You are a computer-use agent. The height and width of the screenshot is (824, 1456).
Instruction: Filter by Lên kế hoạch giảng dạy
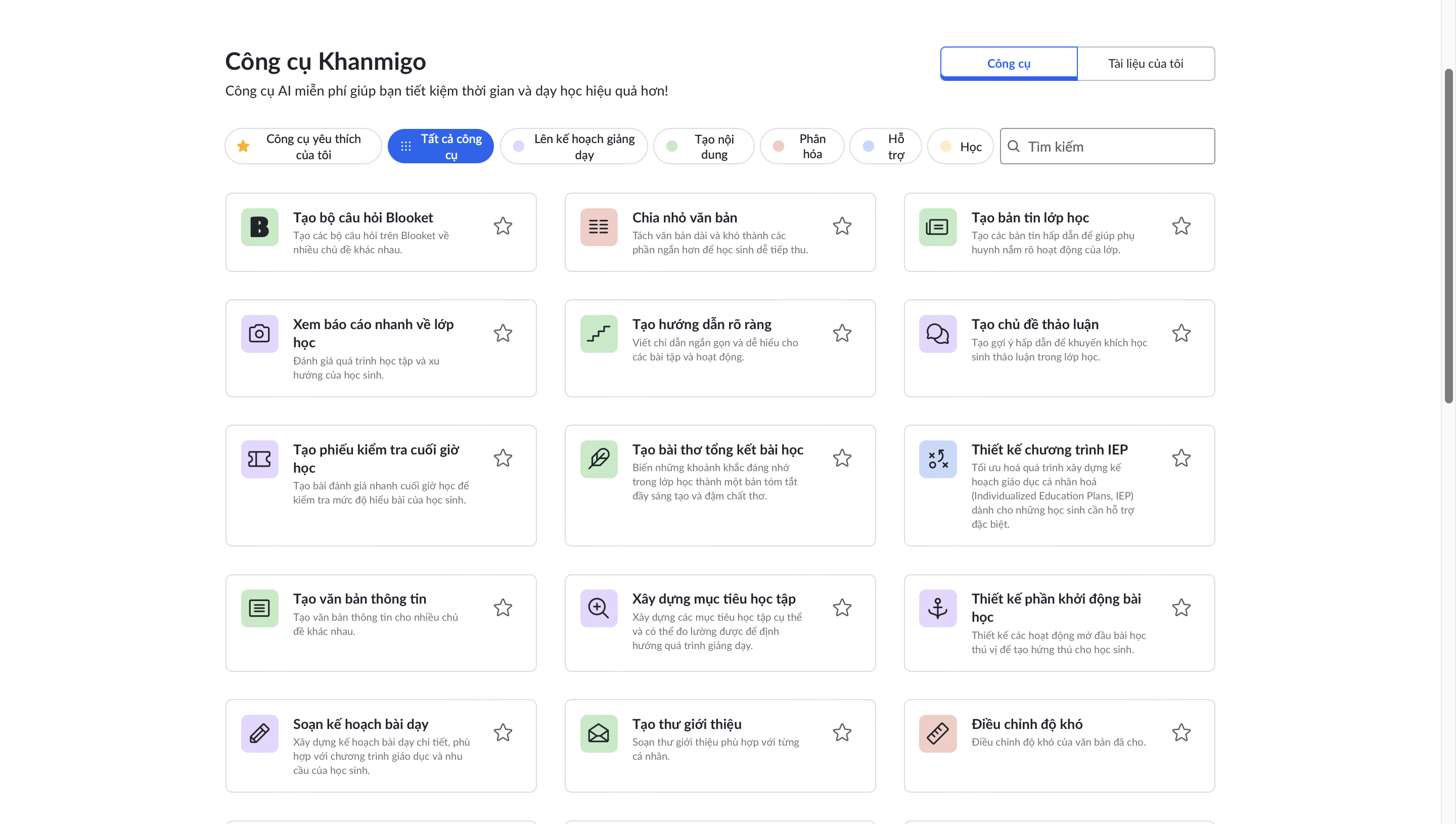pos(573,146)
